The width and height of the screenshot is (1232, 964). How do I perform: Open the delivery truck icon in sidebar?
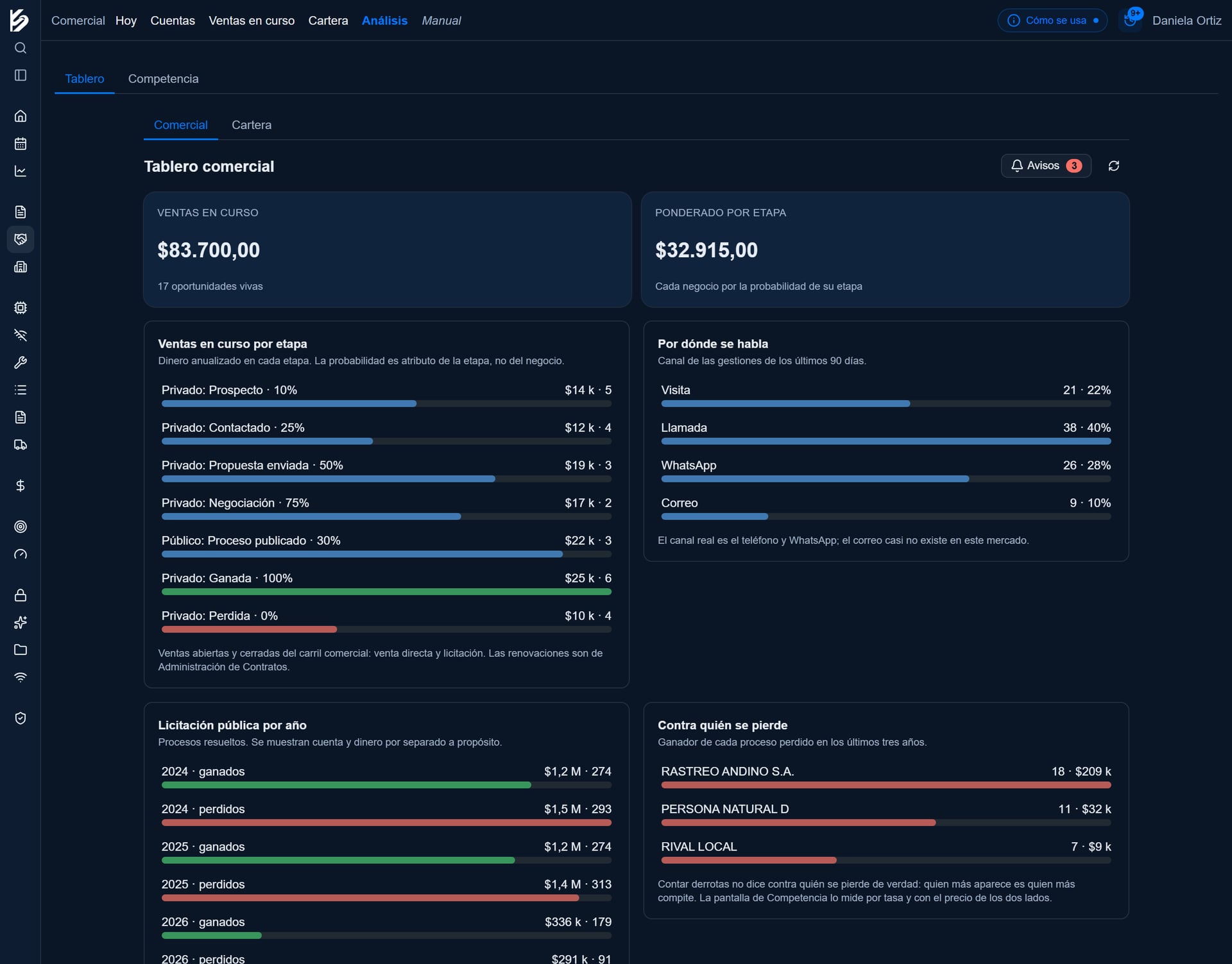(21, 444)
